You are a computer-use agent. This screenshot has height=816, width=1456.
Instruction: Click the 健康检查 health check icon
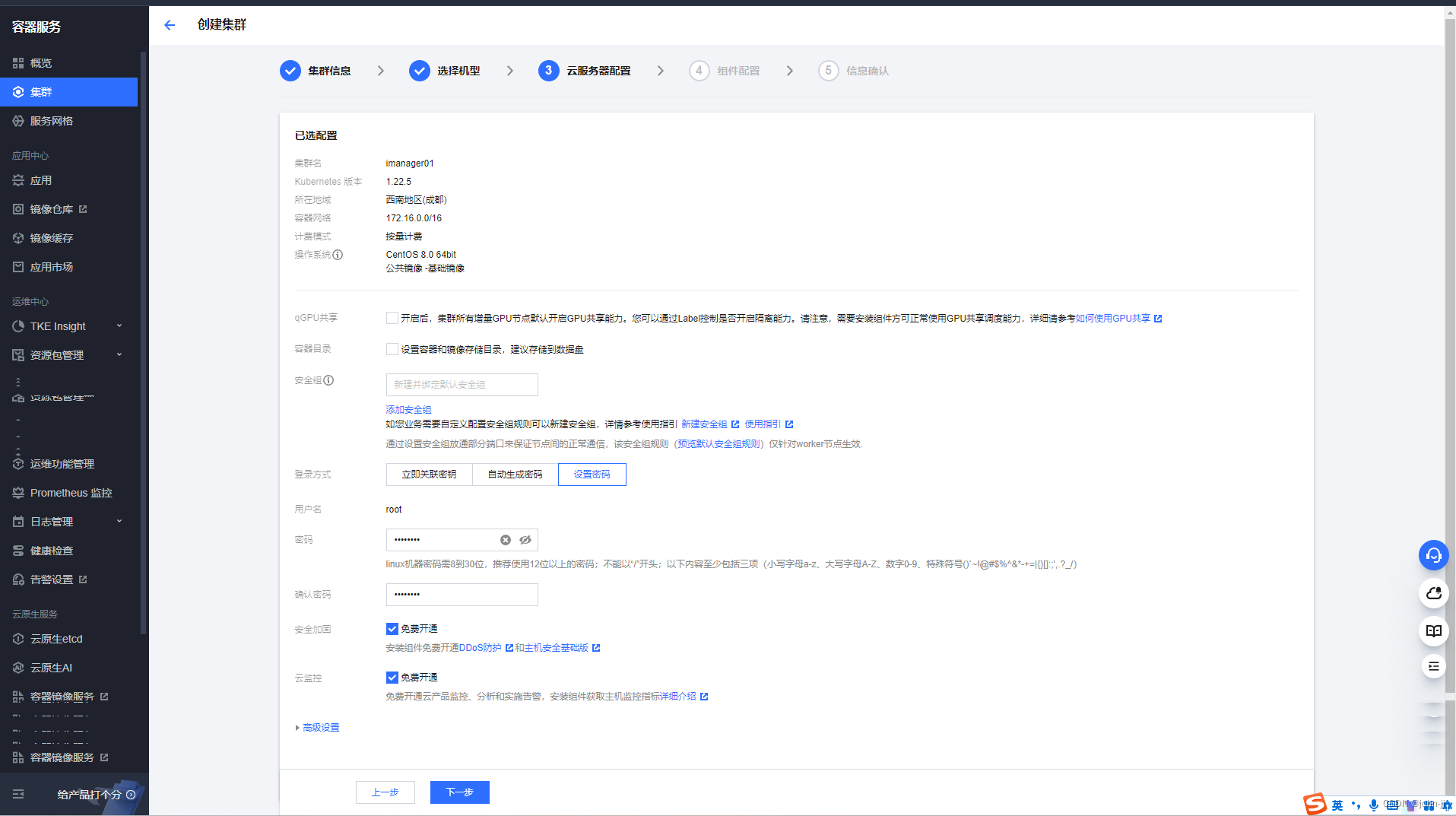tap(18, 551)
